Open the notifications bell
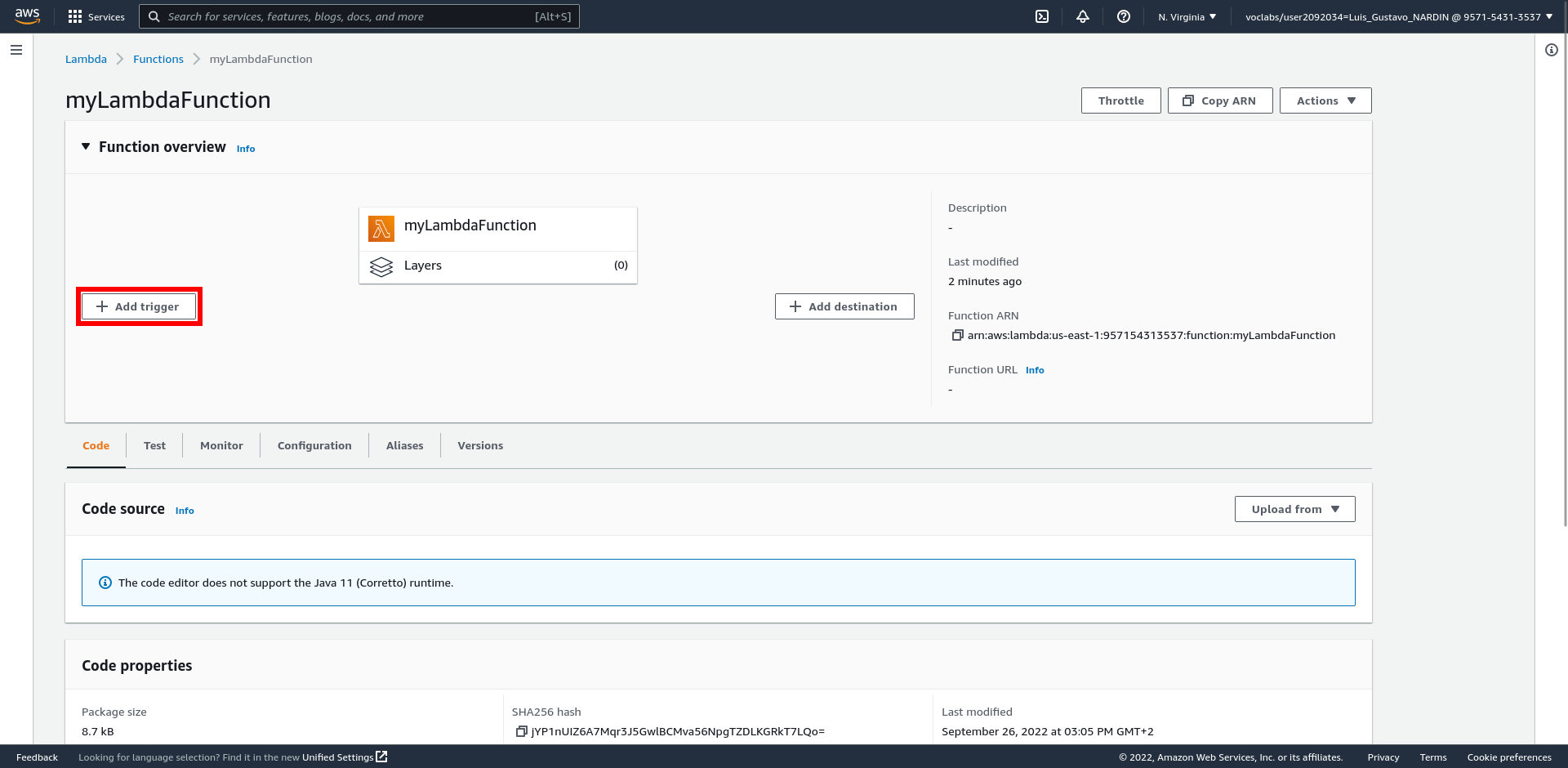 [1083, 16]
